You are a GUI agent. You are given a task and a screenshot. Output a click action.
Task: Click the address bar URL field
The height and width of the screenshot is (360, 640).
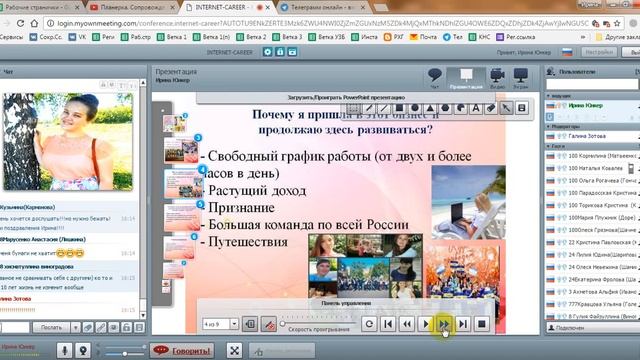point(322,23)
